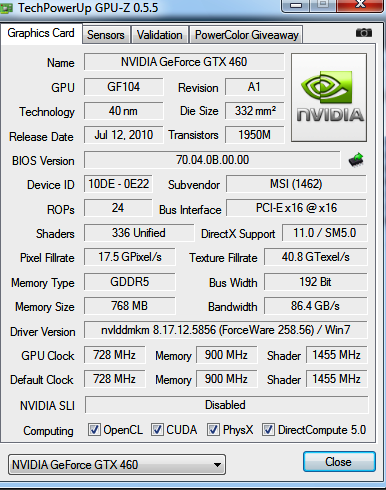Click the Driver Version field

pos(226,330)
